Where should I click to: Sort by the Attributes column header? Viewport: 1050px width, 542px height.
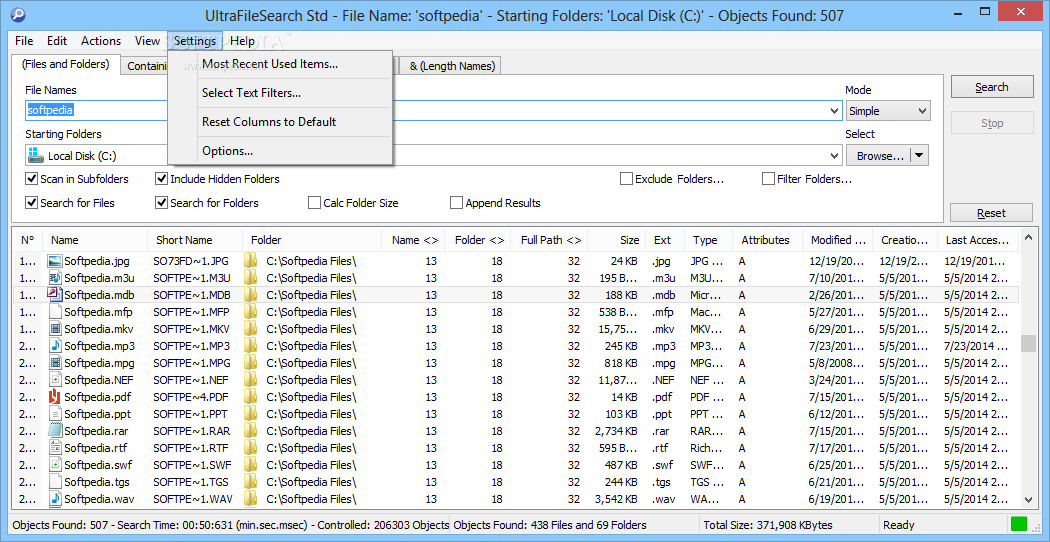click(x=767, y=240)
